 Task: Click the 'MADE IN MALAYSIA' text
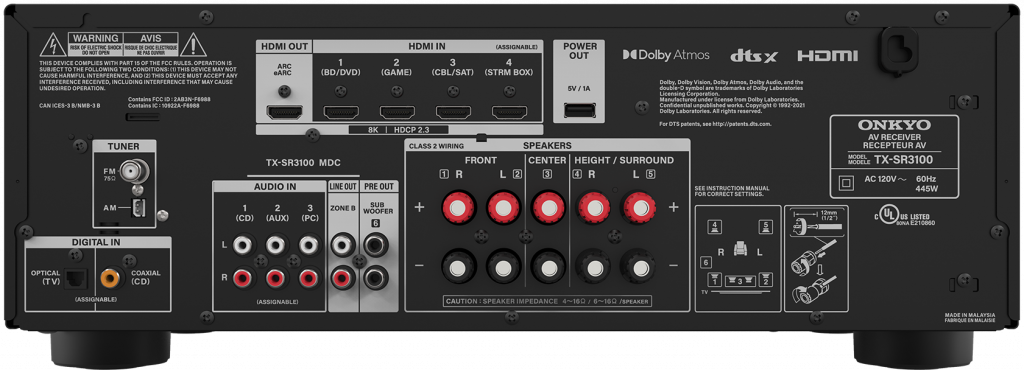(969, 315)
